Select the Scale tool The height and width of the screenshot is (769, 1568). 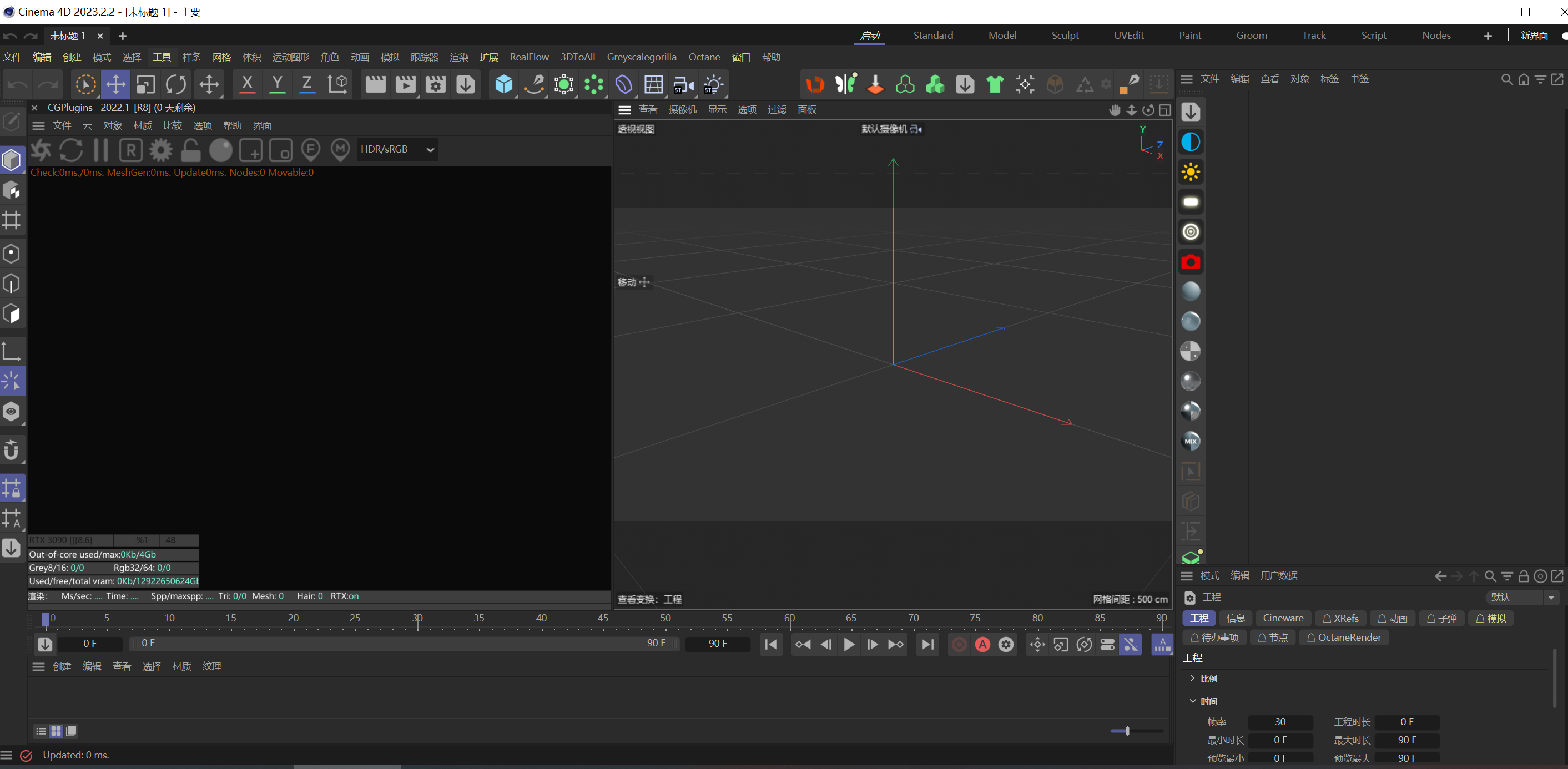pyautogui.click(x=145, y=84)
